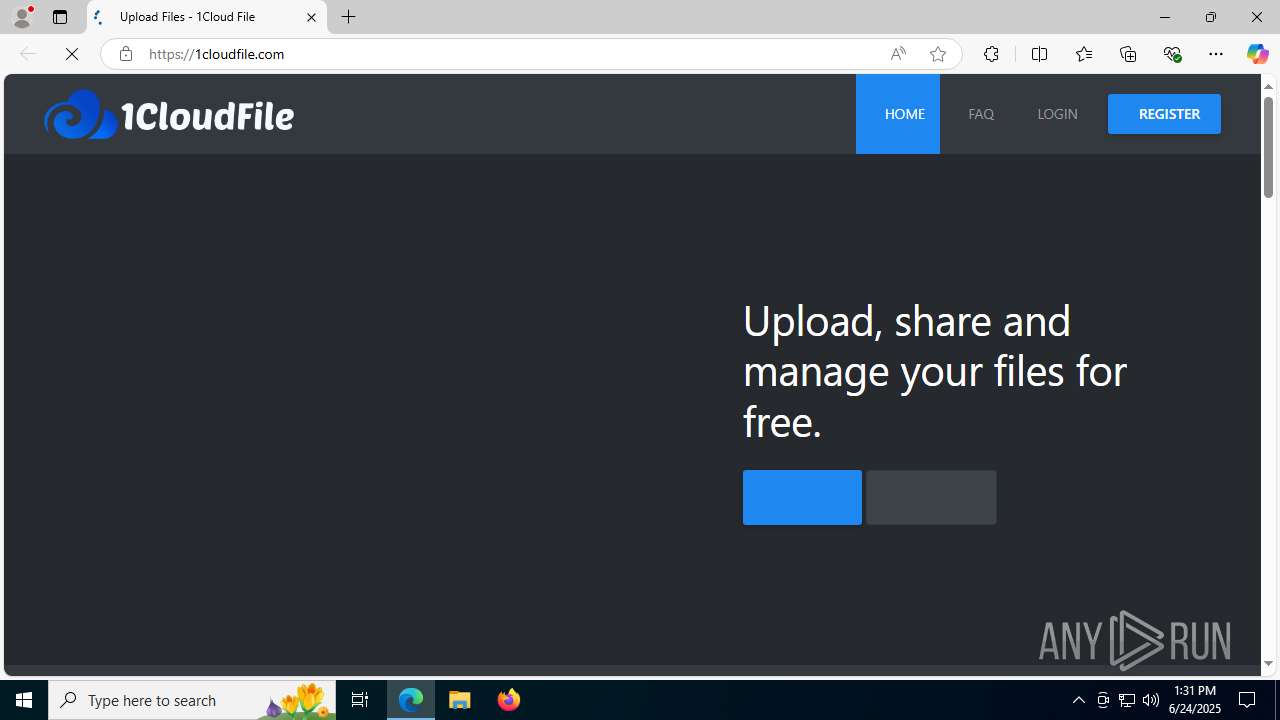Open the tab actions menu icon
Viewport: 1280px width, 720px height.
coord(60,17)
